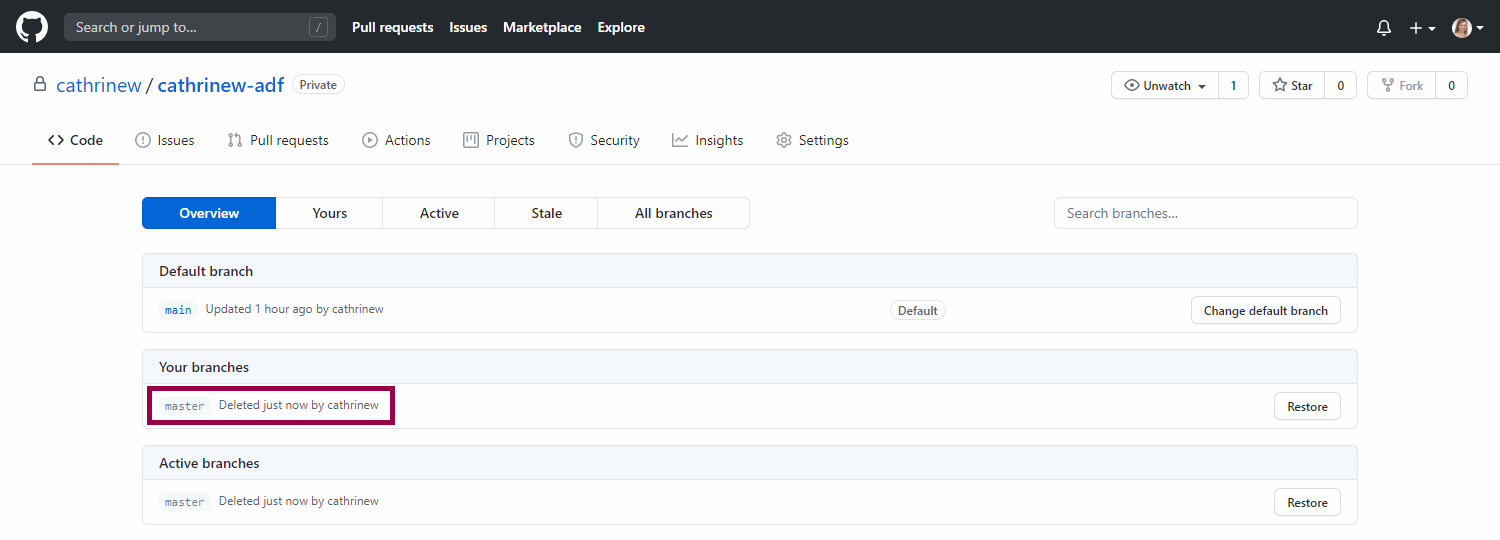Click Change default branch button
The width and height of the screenshot is (1500, 540).
[x=1265, y=310]
